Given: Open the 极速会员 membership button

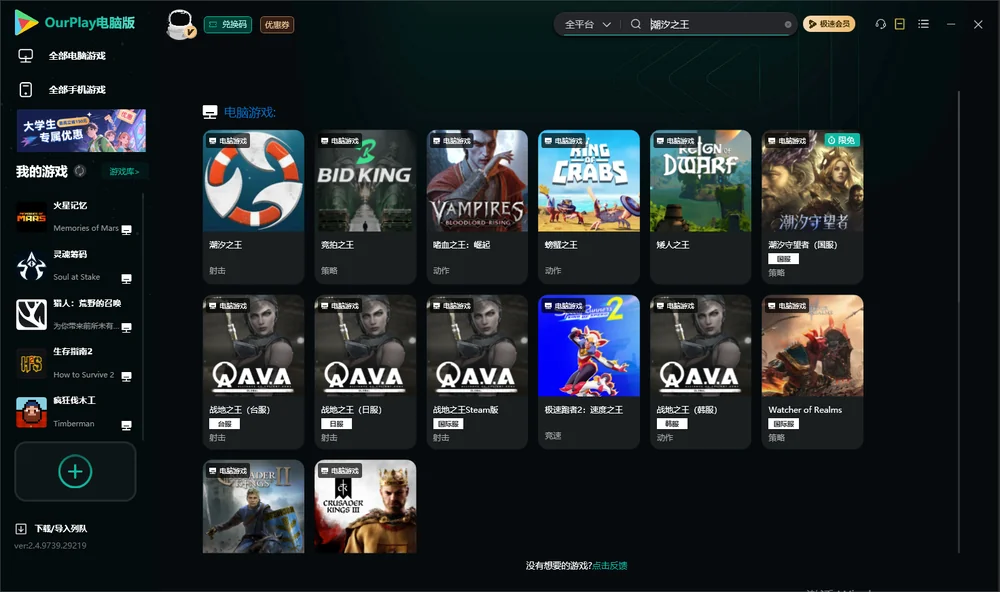Looking at the screenshot, I should (x=829, y=24).
